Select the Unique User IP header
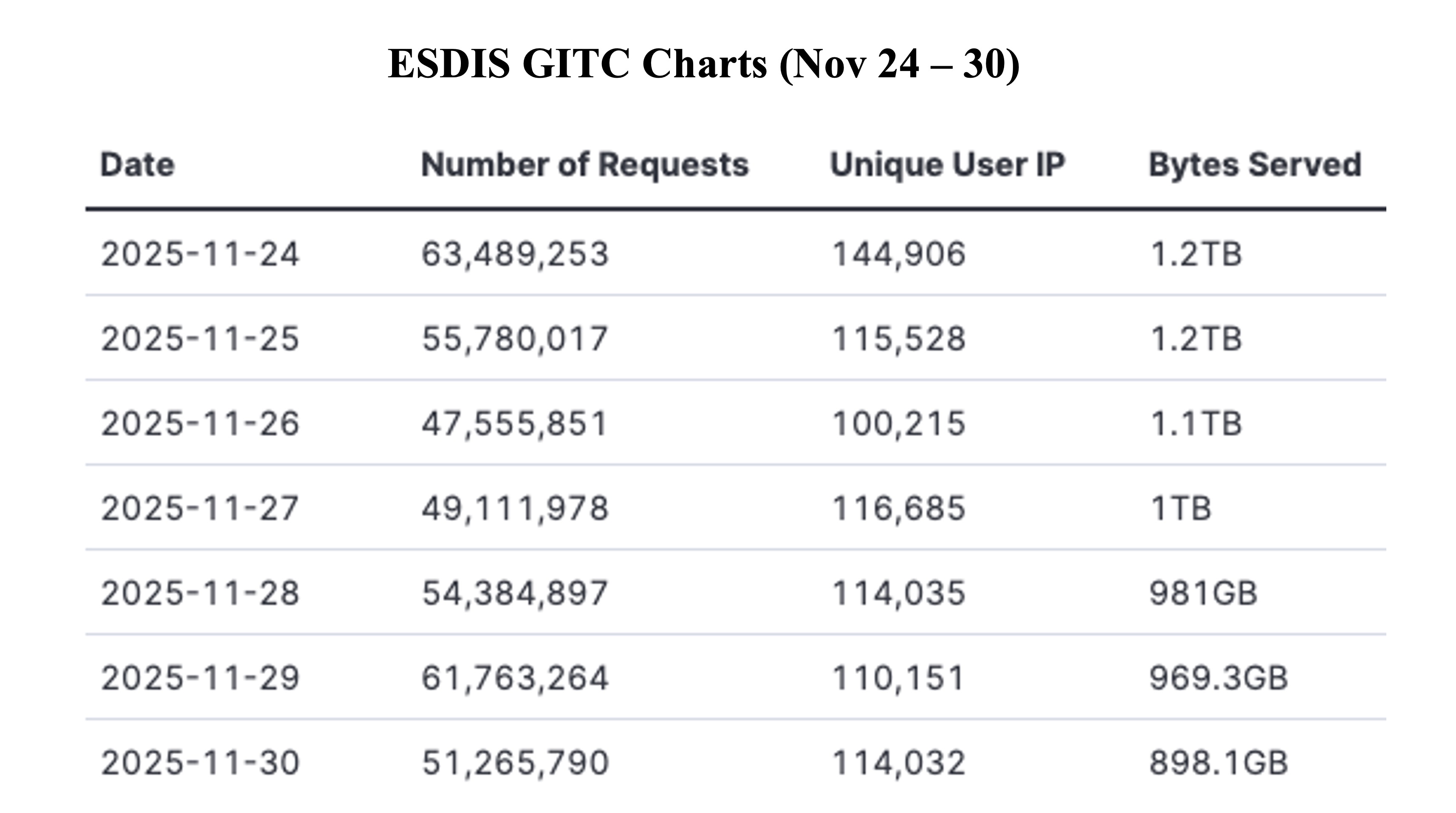This screenshot has height=813, width=1456. click(947, 165)
